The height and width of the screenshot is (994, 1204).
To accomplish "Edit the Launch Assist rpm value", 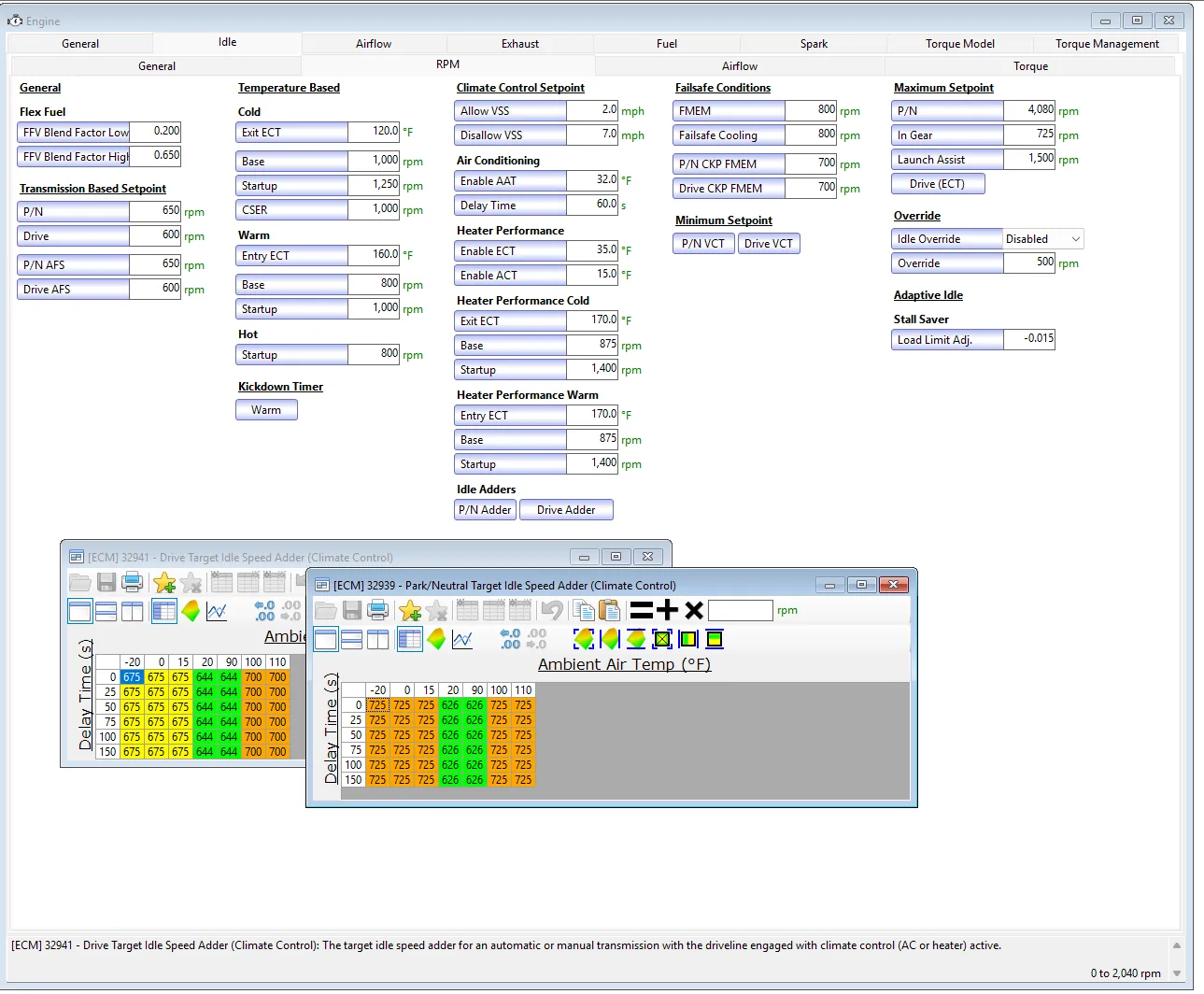I will pyautogui.click(x=1029, y=159).
